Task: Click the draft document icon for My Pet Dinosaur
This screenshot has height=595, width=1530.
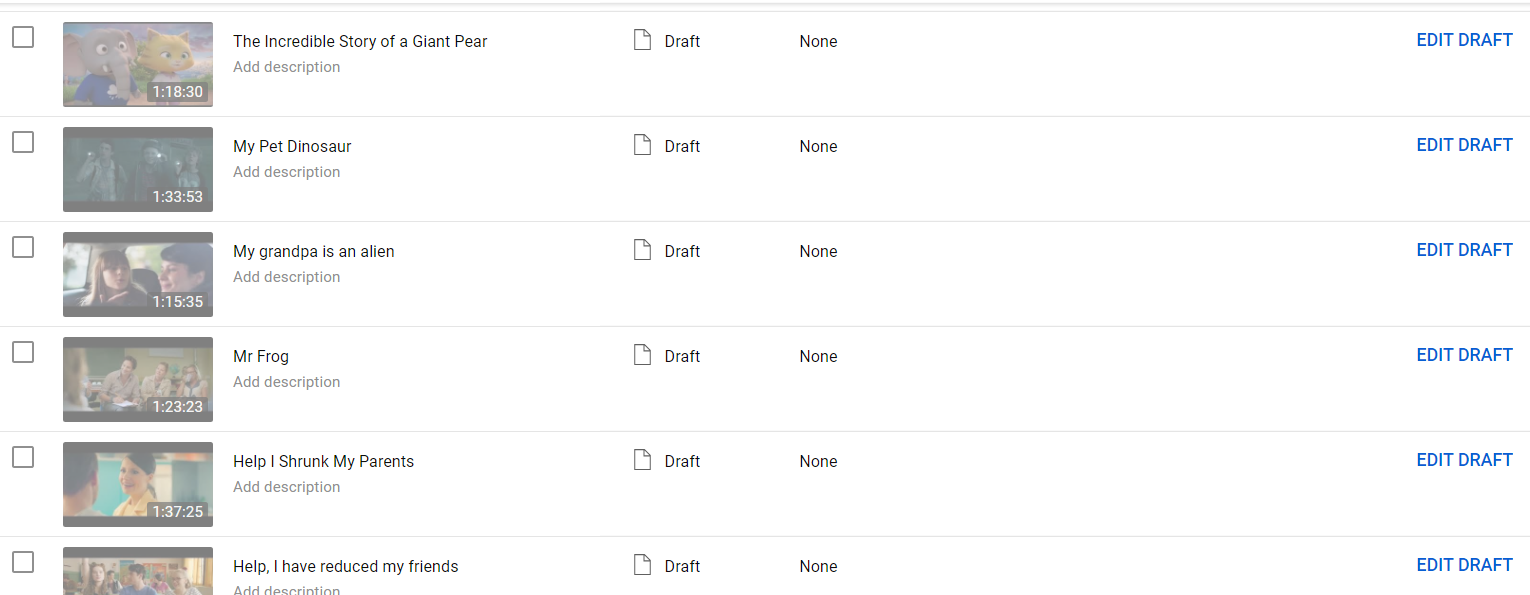Action: pos(643,145)
